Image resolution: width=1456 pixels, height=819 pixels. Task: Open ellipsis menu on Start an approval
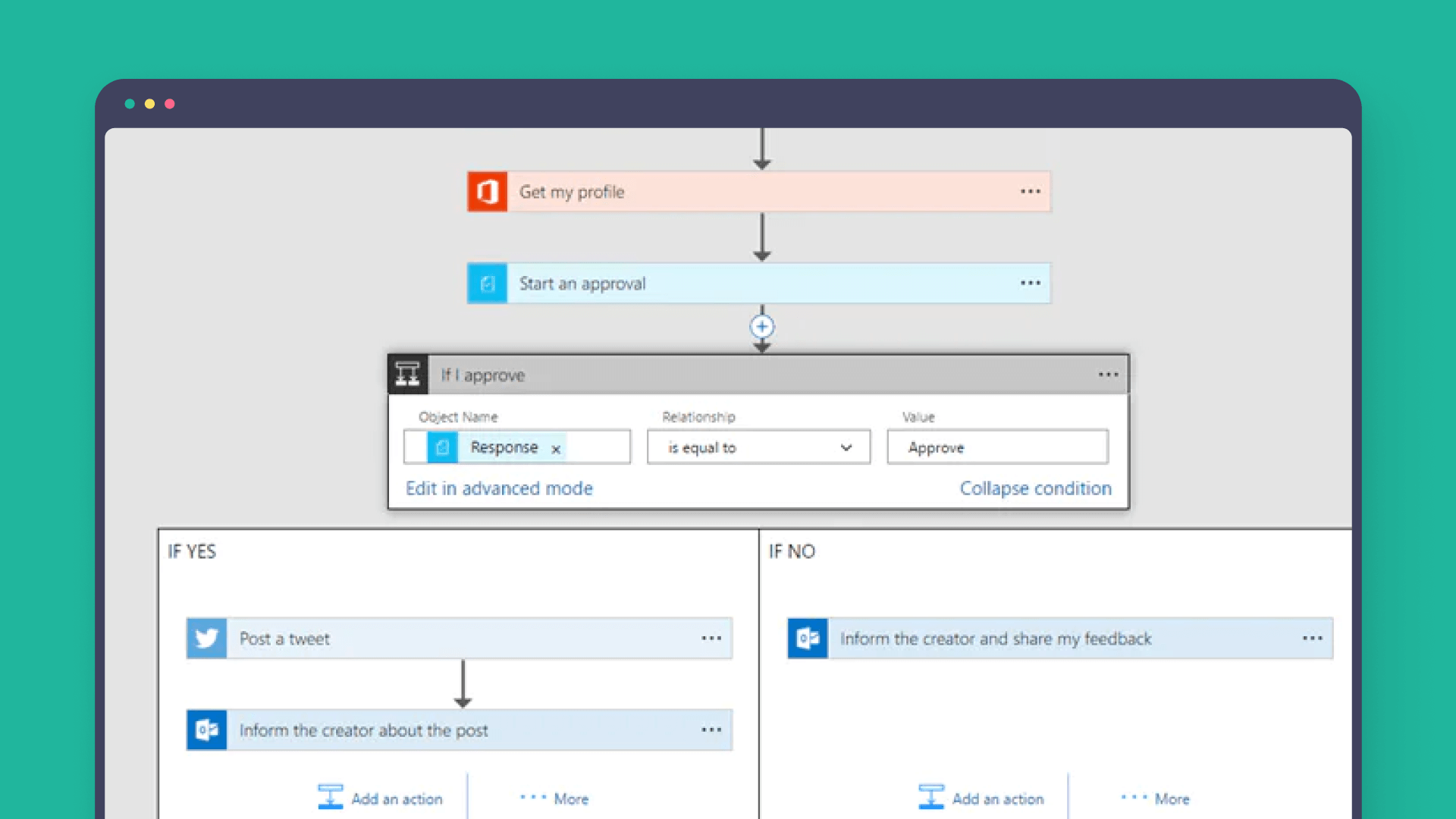pos(1030,284)
